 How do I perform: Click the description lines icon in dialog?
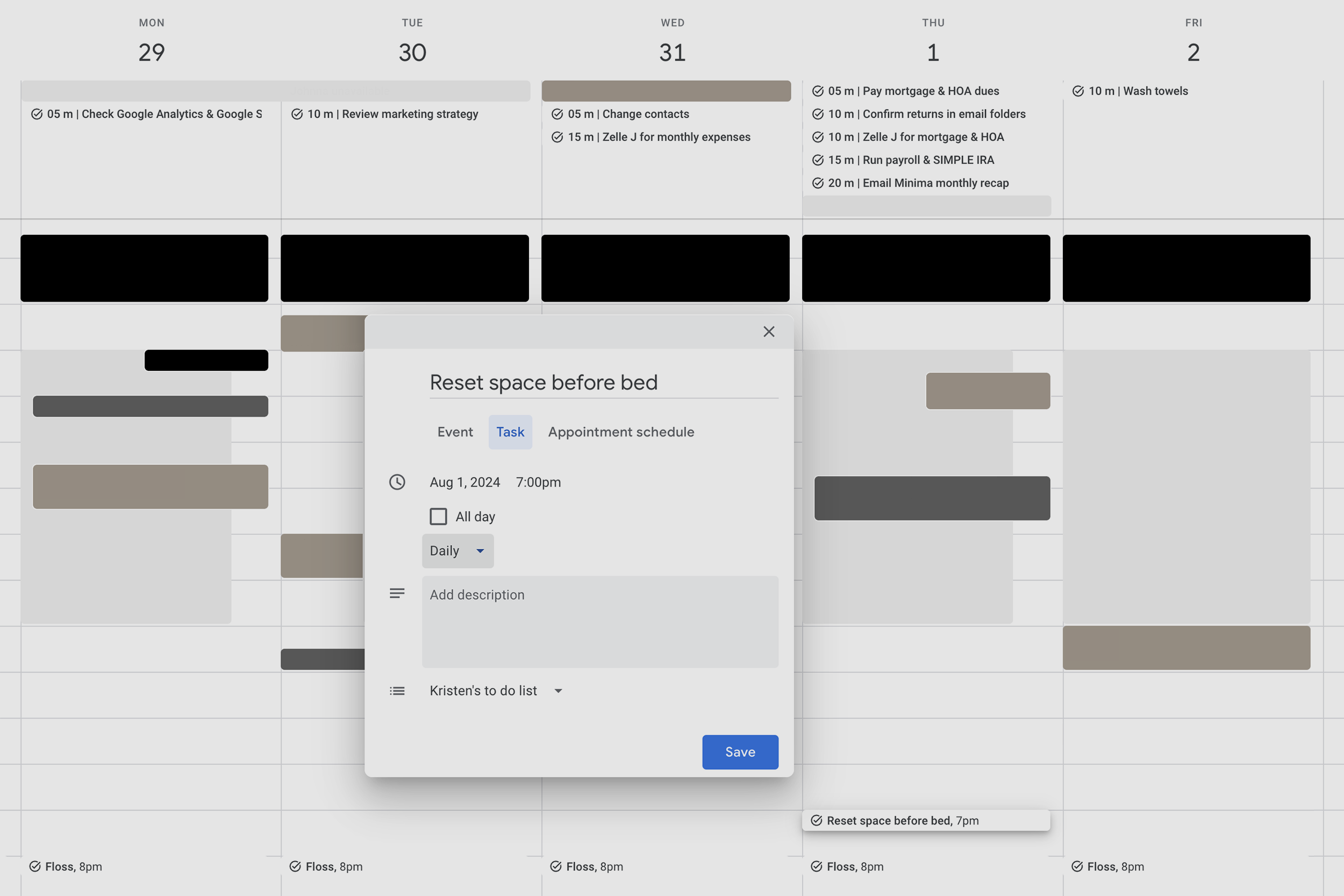click(x=397, y=593)
